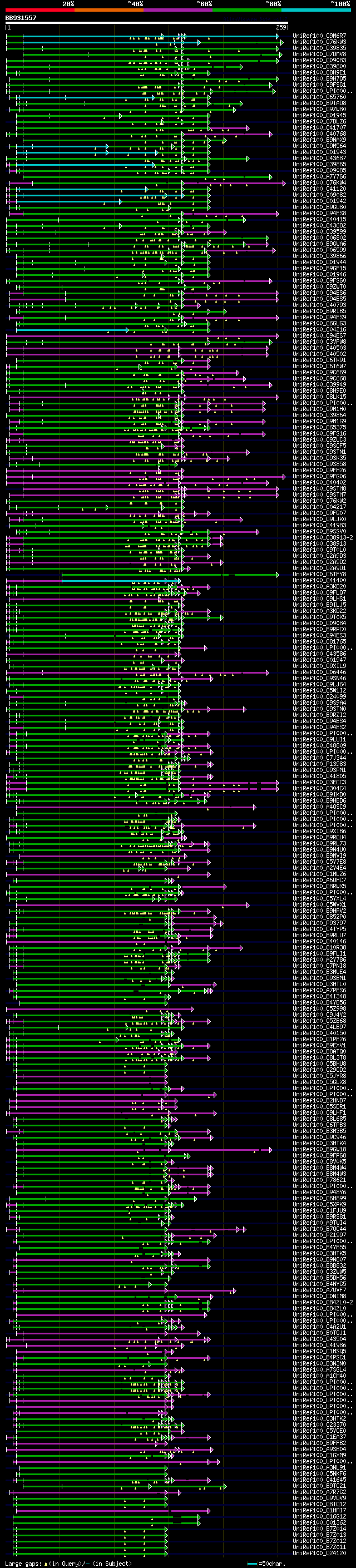Select hit UniRef100_C6TK91
Screen dimensions: 356x1568
(319, 360)
